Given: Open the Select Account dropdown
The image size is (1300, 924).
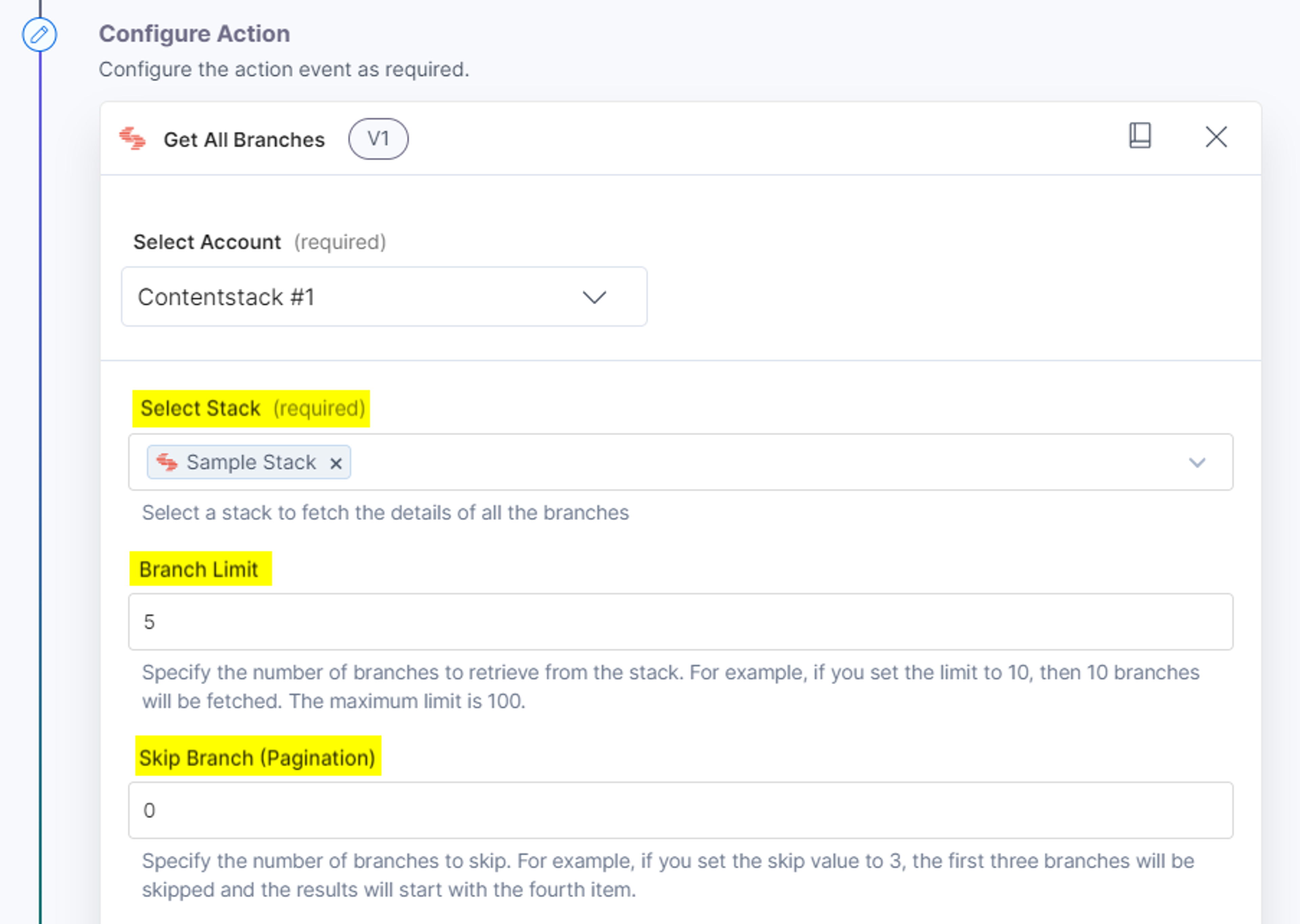Looking at the screenshot, I should pyautogui.click(x=384, y=296).
